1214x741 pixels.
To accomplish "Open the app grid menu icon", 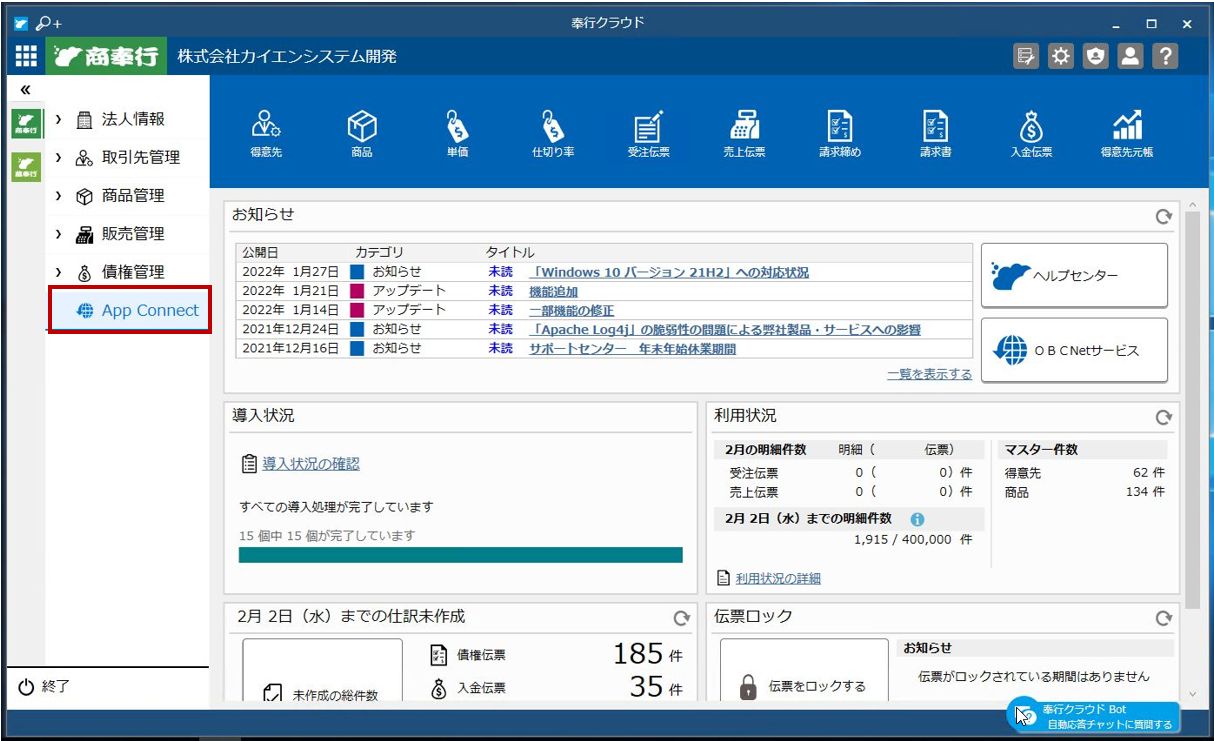I will click(26, 57).
